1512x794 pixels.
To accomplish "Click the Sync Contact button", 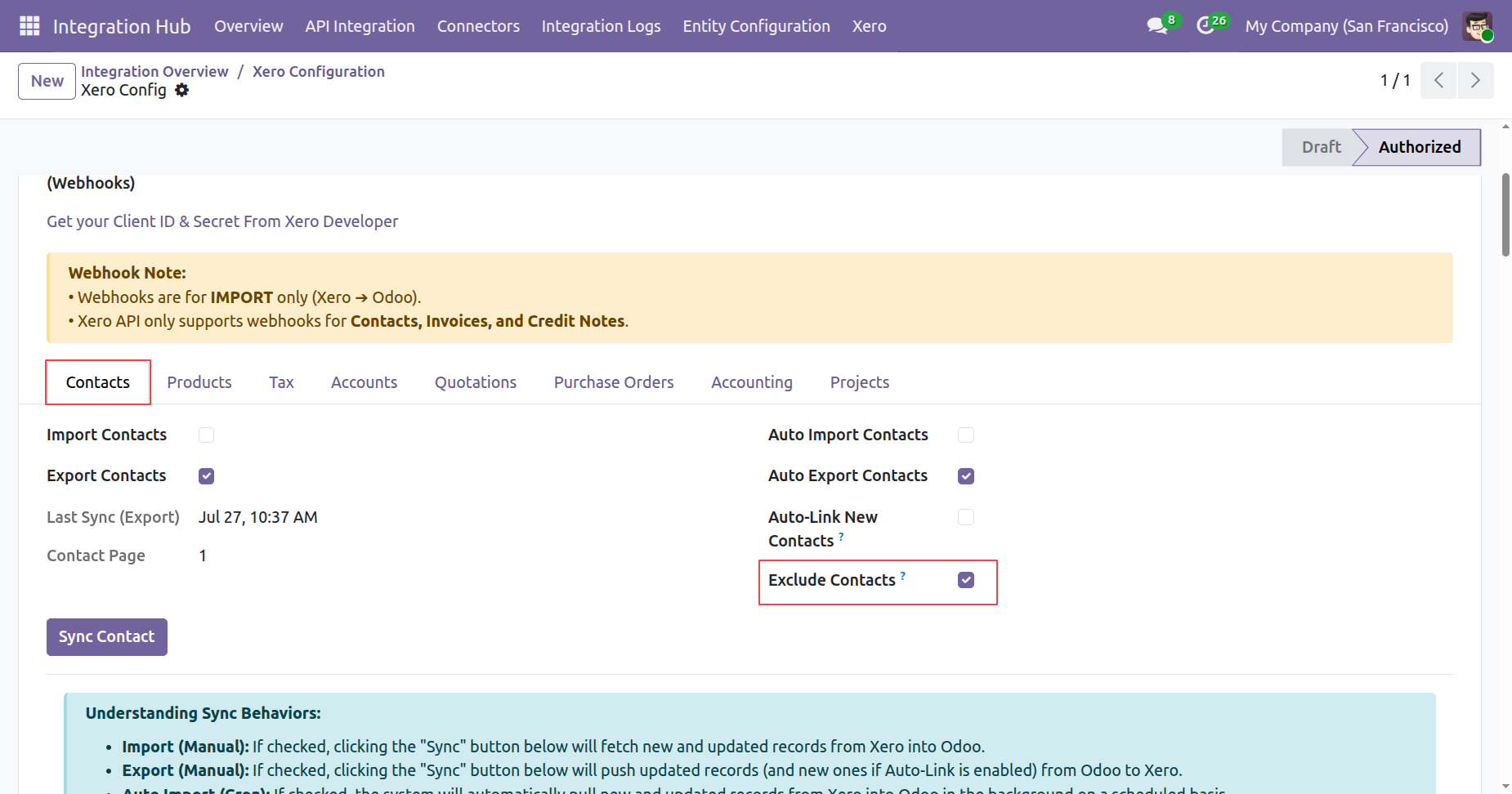I will tap(107, 637).
